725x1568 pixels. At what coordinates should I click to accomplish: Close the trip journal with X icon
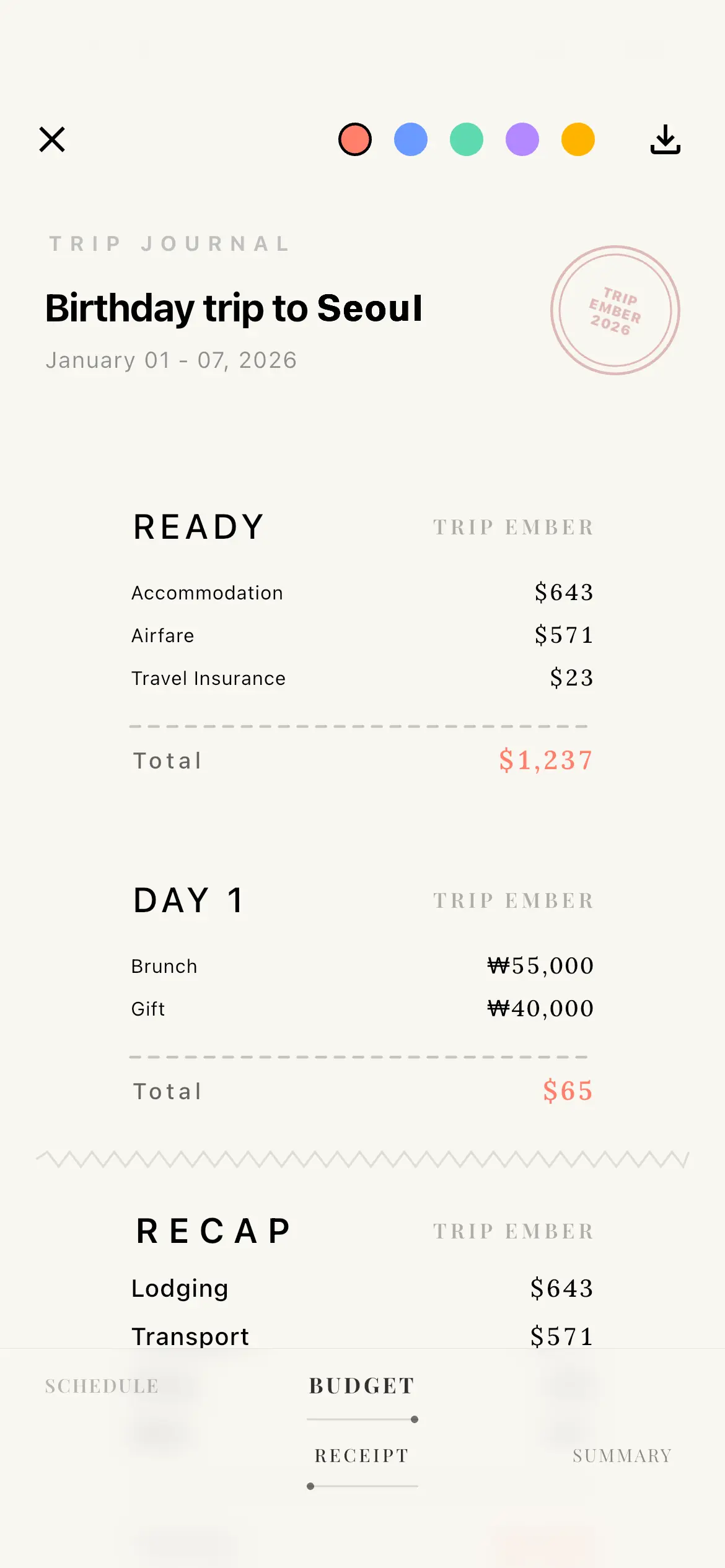coord(52,139)
